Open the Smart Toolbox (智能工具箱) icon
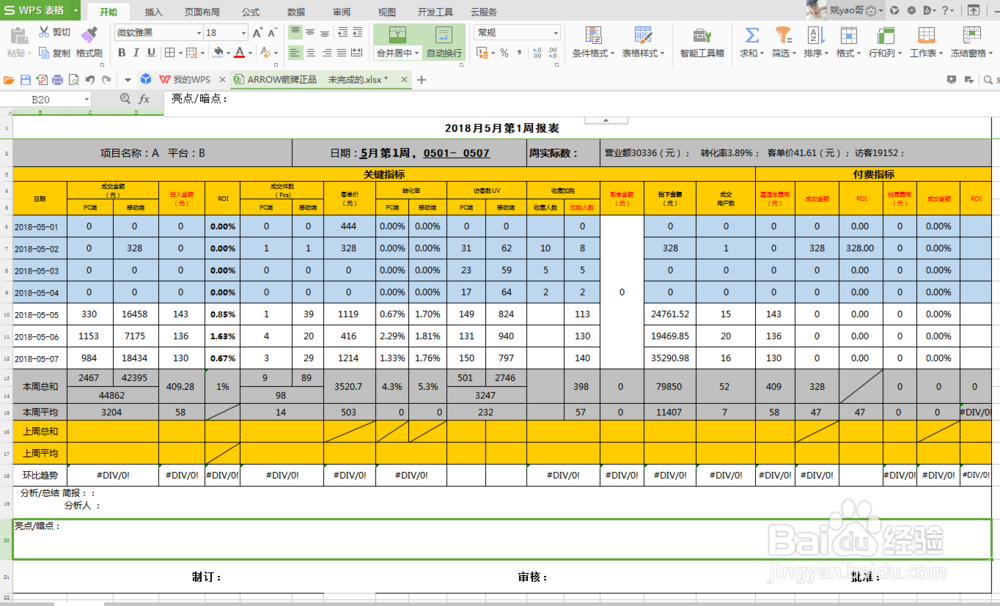The height and width of the screenshot is (606, 1000). point(702,34)
